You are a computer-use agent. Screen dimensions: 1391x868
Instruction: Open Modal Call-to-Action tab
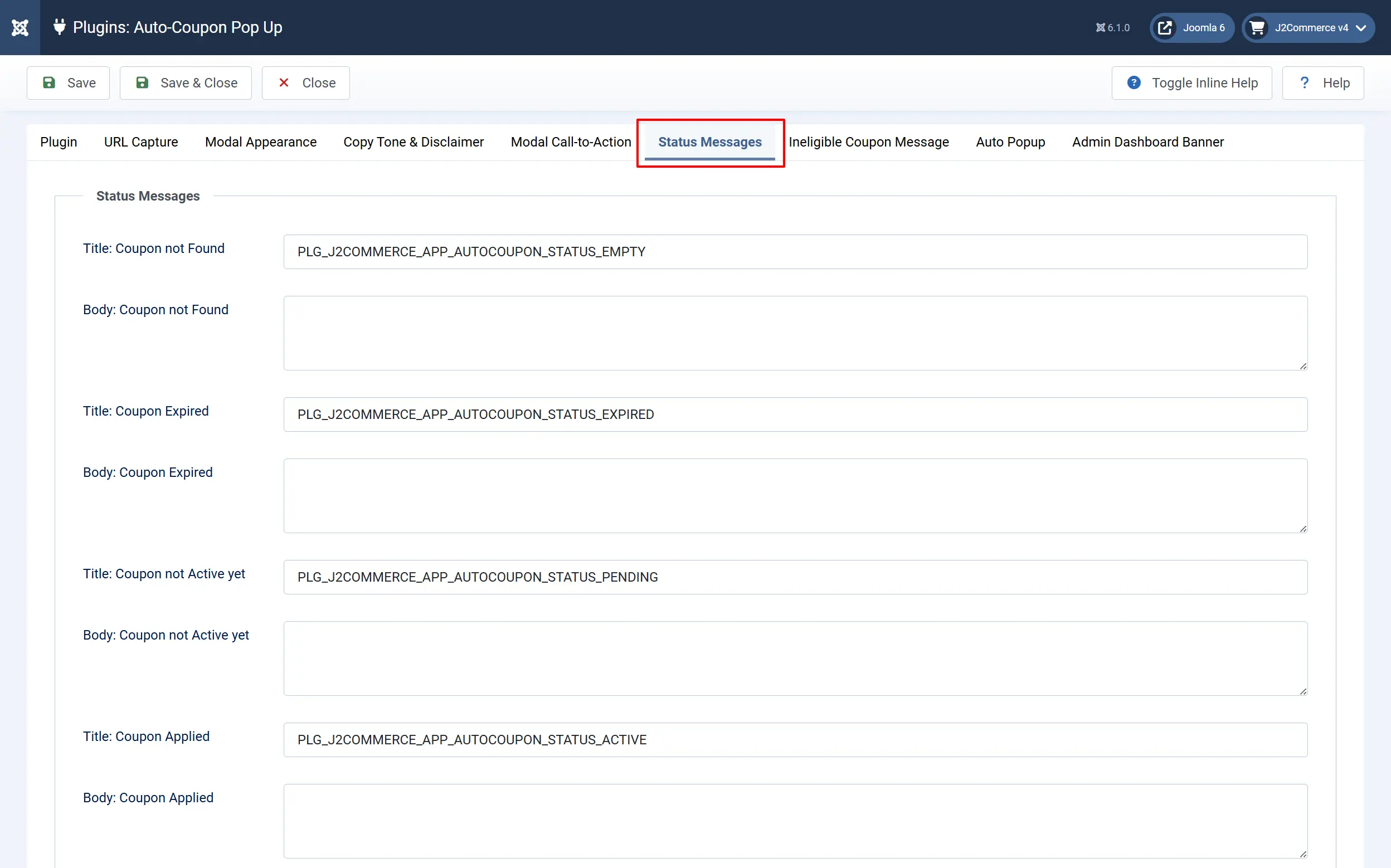pos(571,142)
